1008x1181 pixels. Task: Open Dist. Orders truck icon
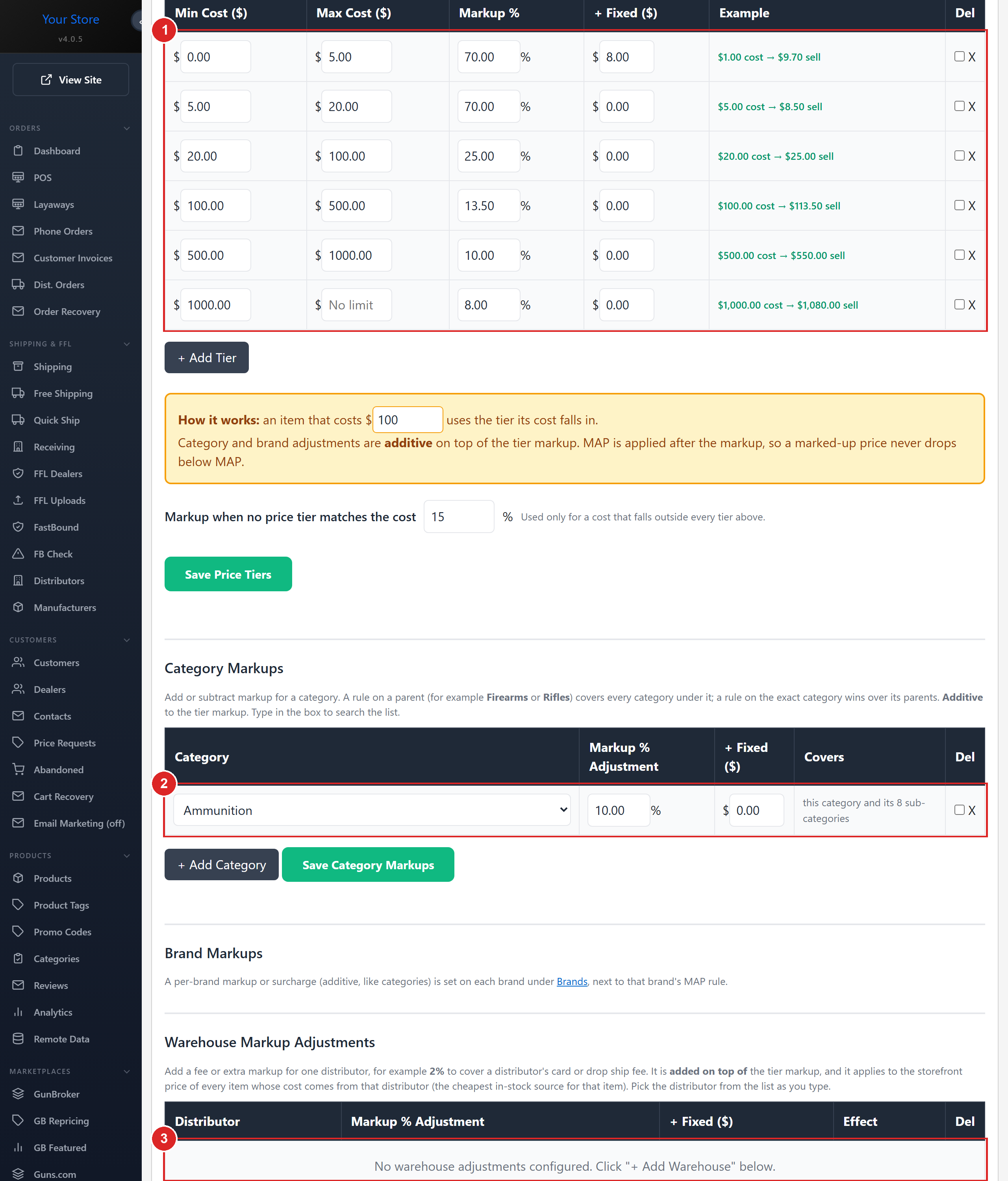point(18,284)
